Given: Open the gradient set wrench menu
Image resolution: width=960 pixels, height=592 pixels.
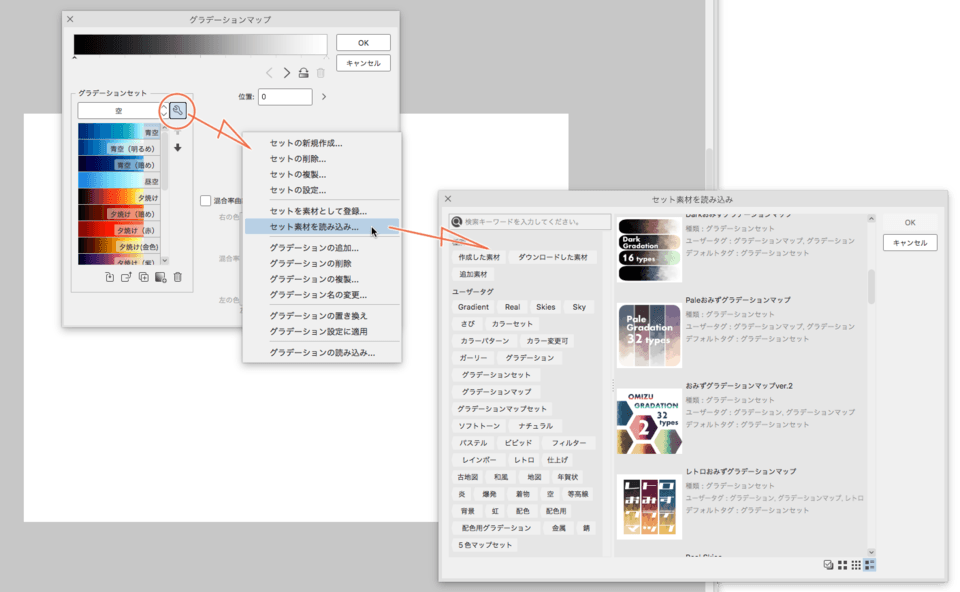Looking at the screenshot, I should point(177,109).
